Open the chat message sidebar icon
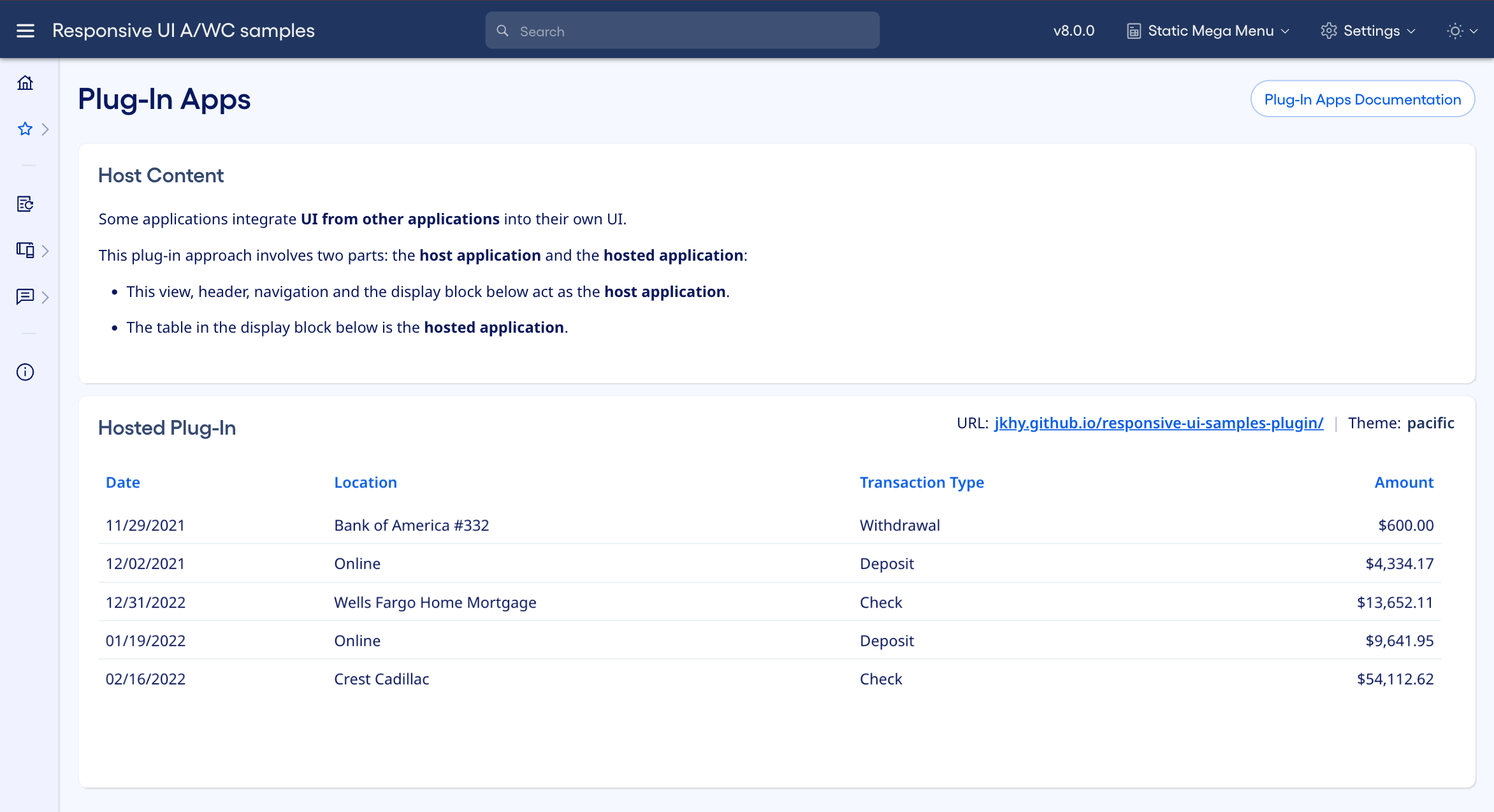Viewport: 1494px width, 812px height. 25,297
